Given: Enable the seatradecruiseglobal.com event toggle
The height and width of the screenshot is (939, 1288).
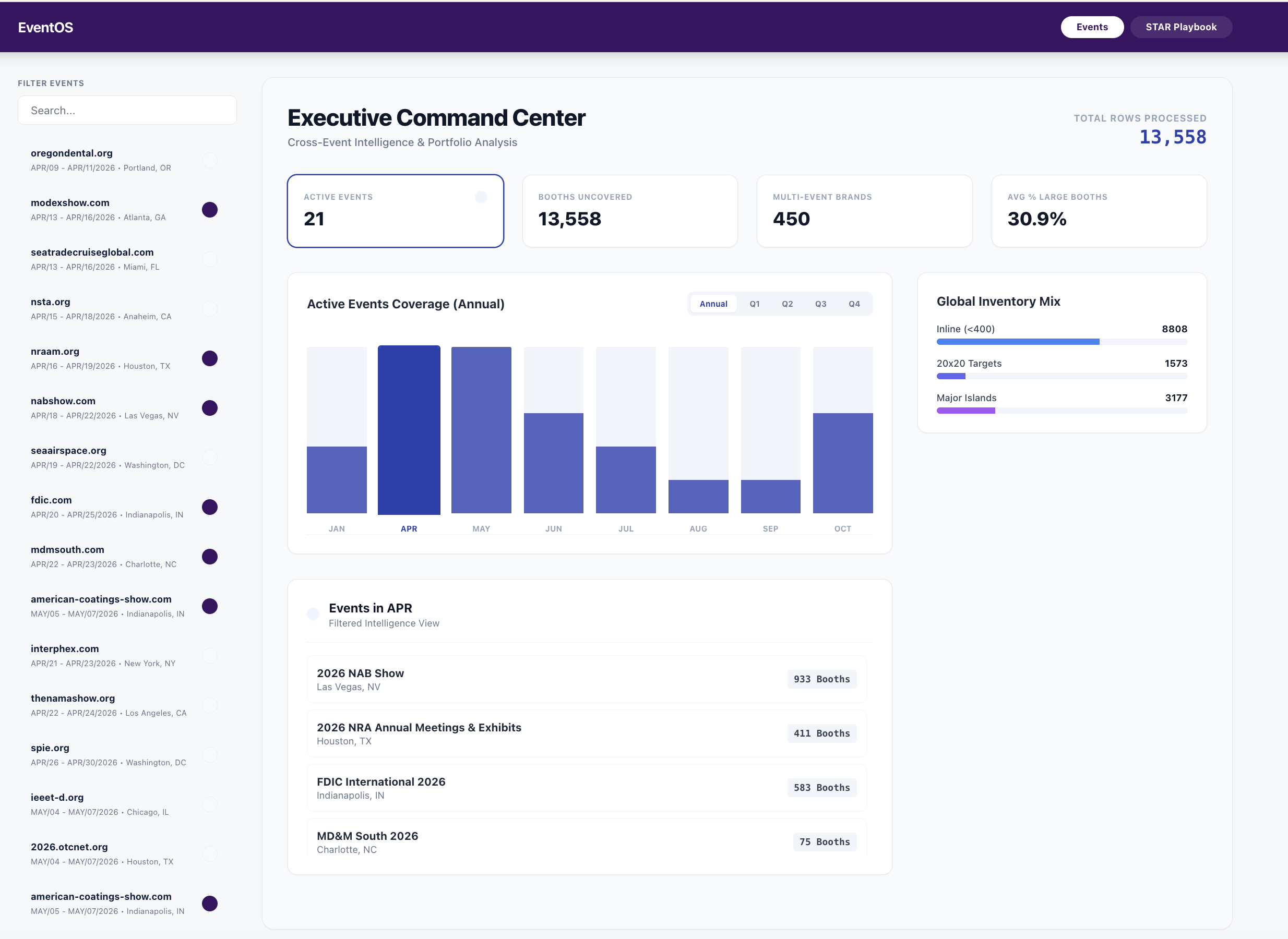Looking at the screenshot, I should pos(210,259).
